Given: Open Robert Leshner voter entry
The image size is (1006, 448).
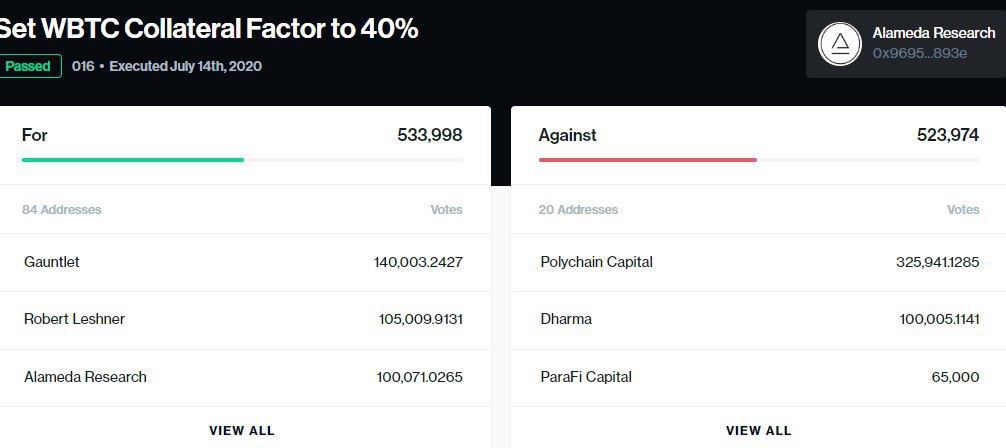Looking at the screenshot, I should point(74,319).
